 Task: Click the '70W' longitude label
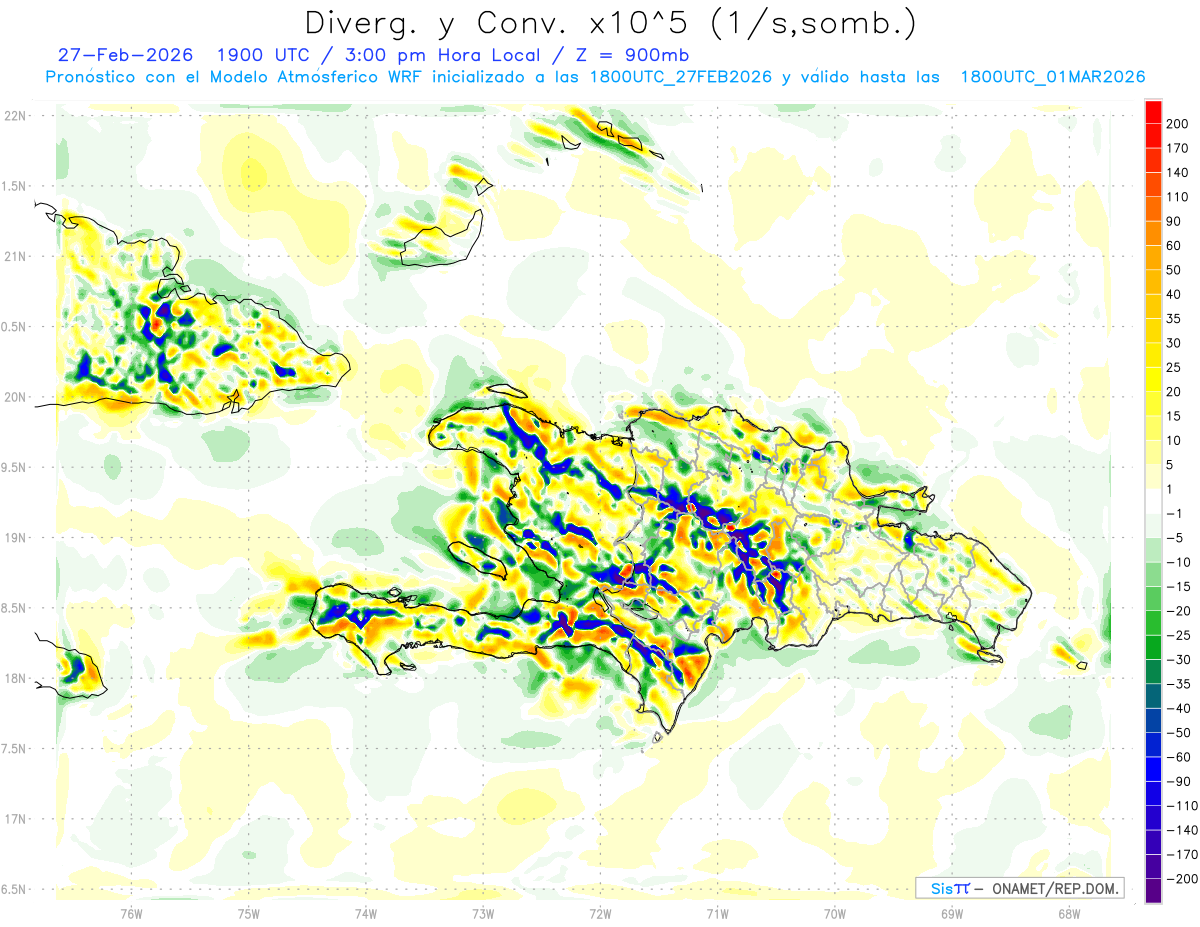[835, 914]
